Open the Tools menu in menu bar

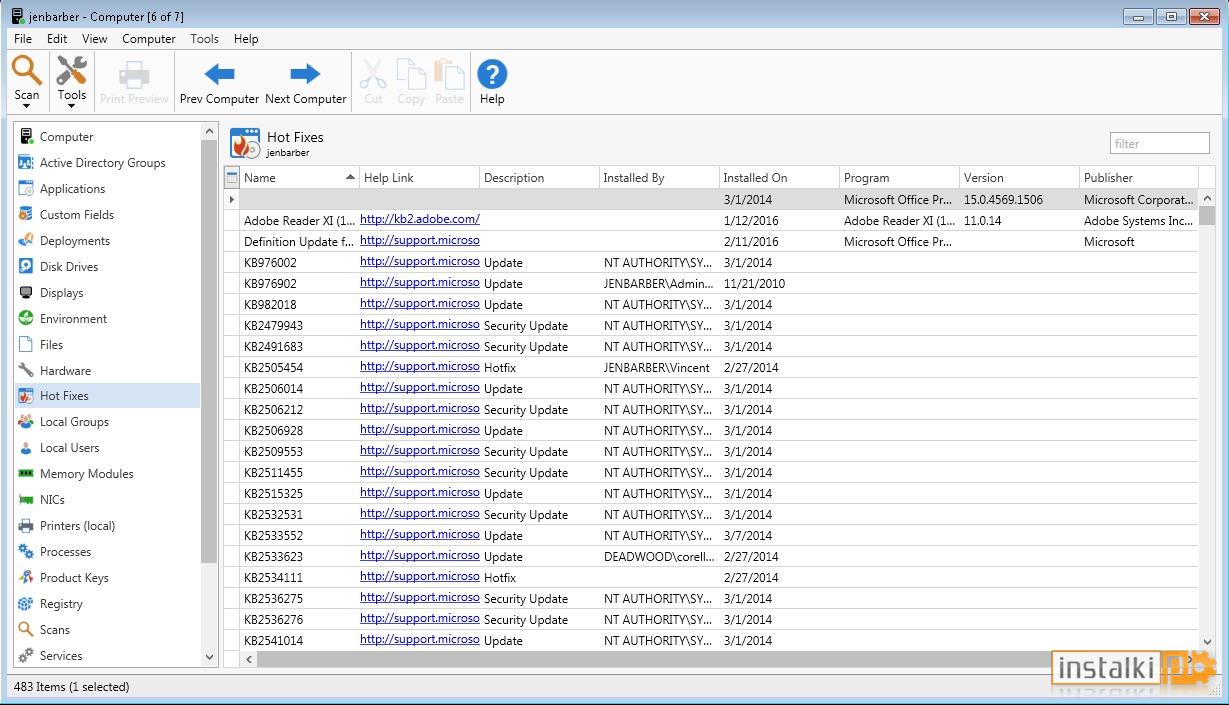tap(205, 39)
